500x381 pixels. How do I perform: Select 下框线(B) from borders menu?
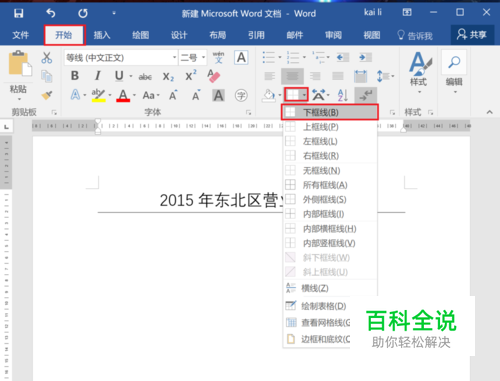(330, 112)
